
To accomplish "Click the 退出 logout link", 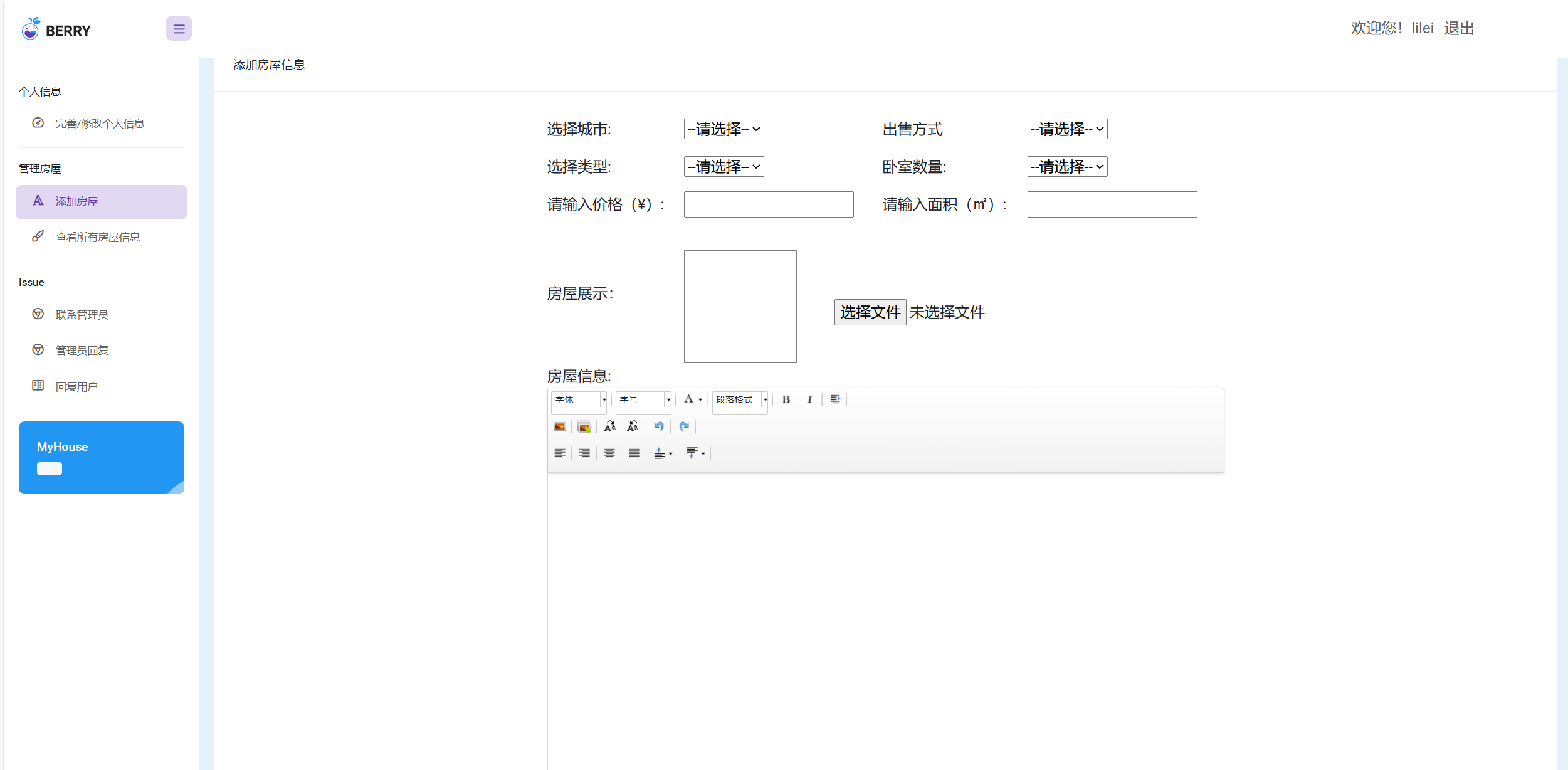I will (x=1458, y=28).
